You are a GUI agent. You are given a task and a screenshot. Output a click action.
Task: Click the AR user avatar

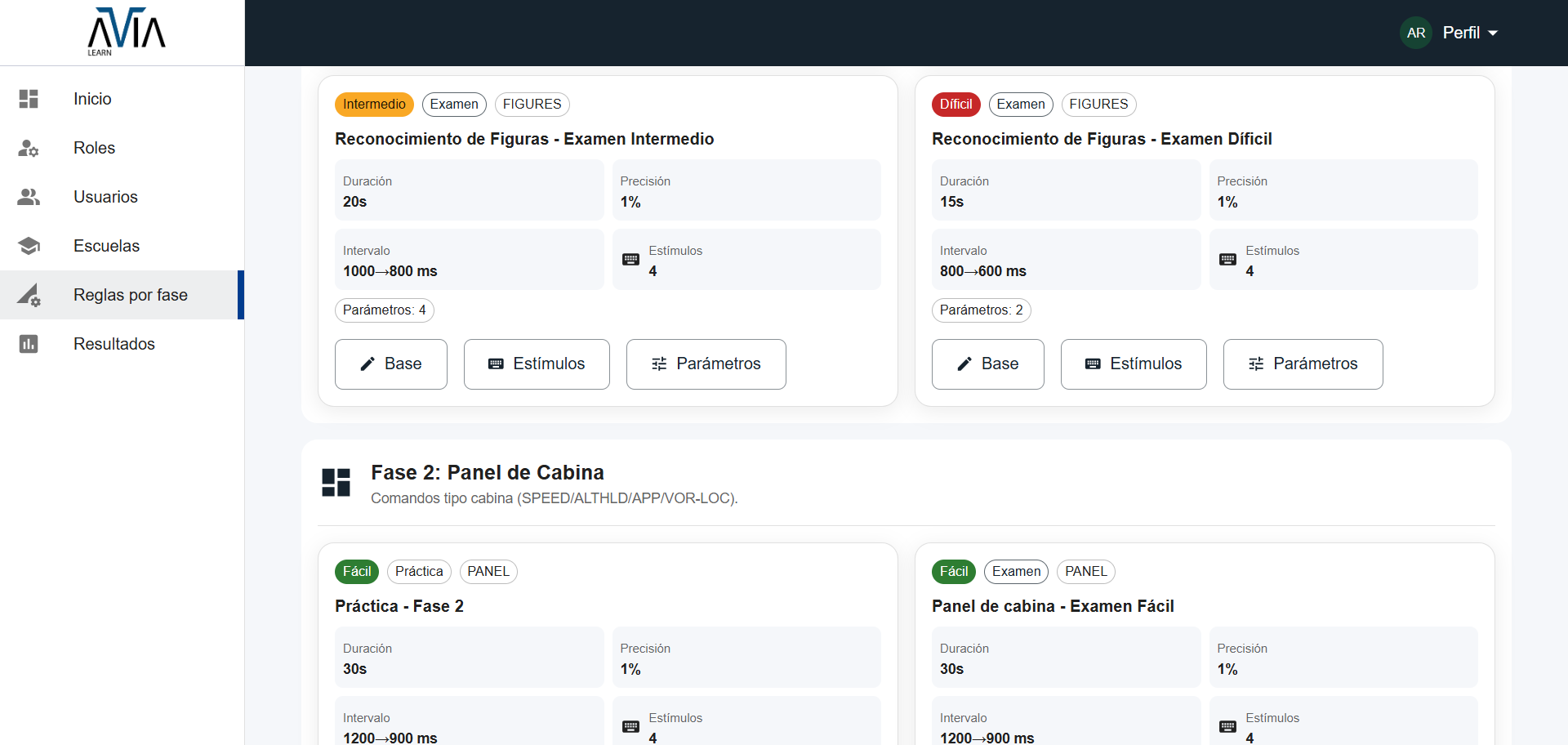click(1415, 33)
